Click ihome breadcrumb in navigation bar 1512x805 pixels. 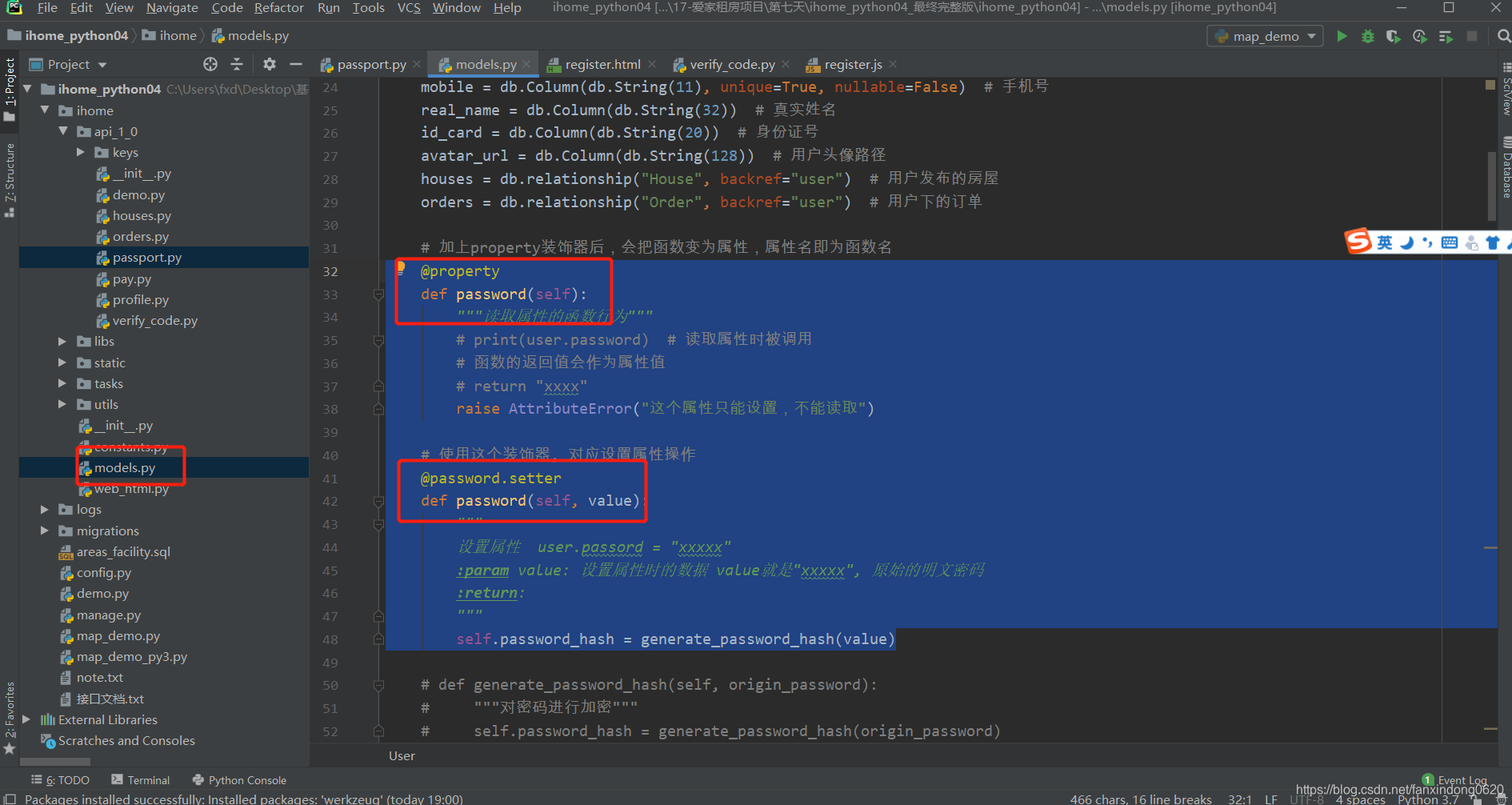click(178, 35)
